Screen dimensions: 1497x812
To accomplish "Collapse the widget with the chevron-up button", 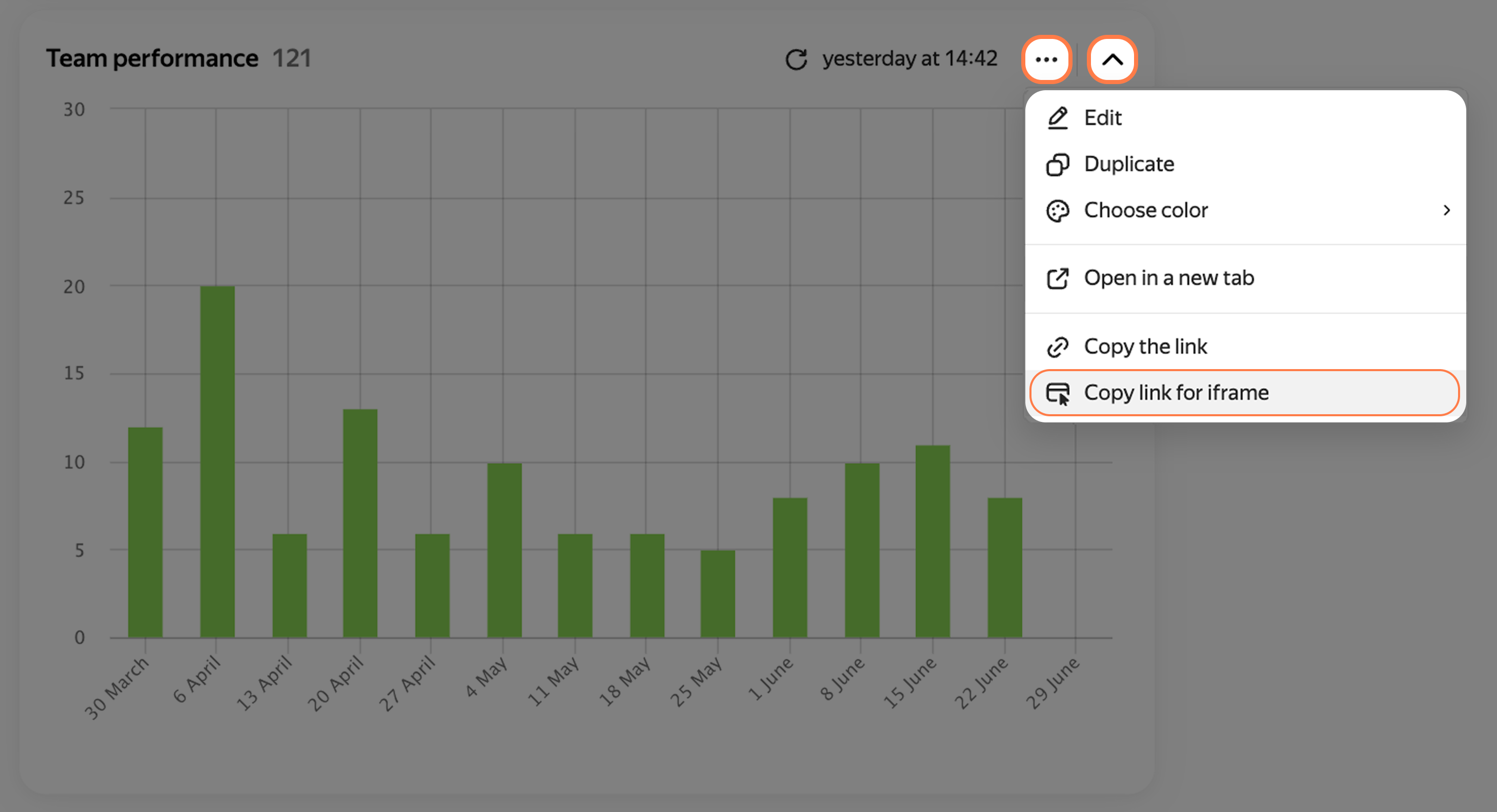I will click(x=1112, y=59).
